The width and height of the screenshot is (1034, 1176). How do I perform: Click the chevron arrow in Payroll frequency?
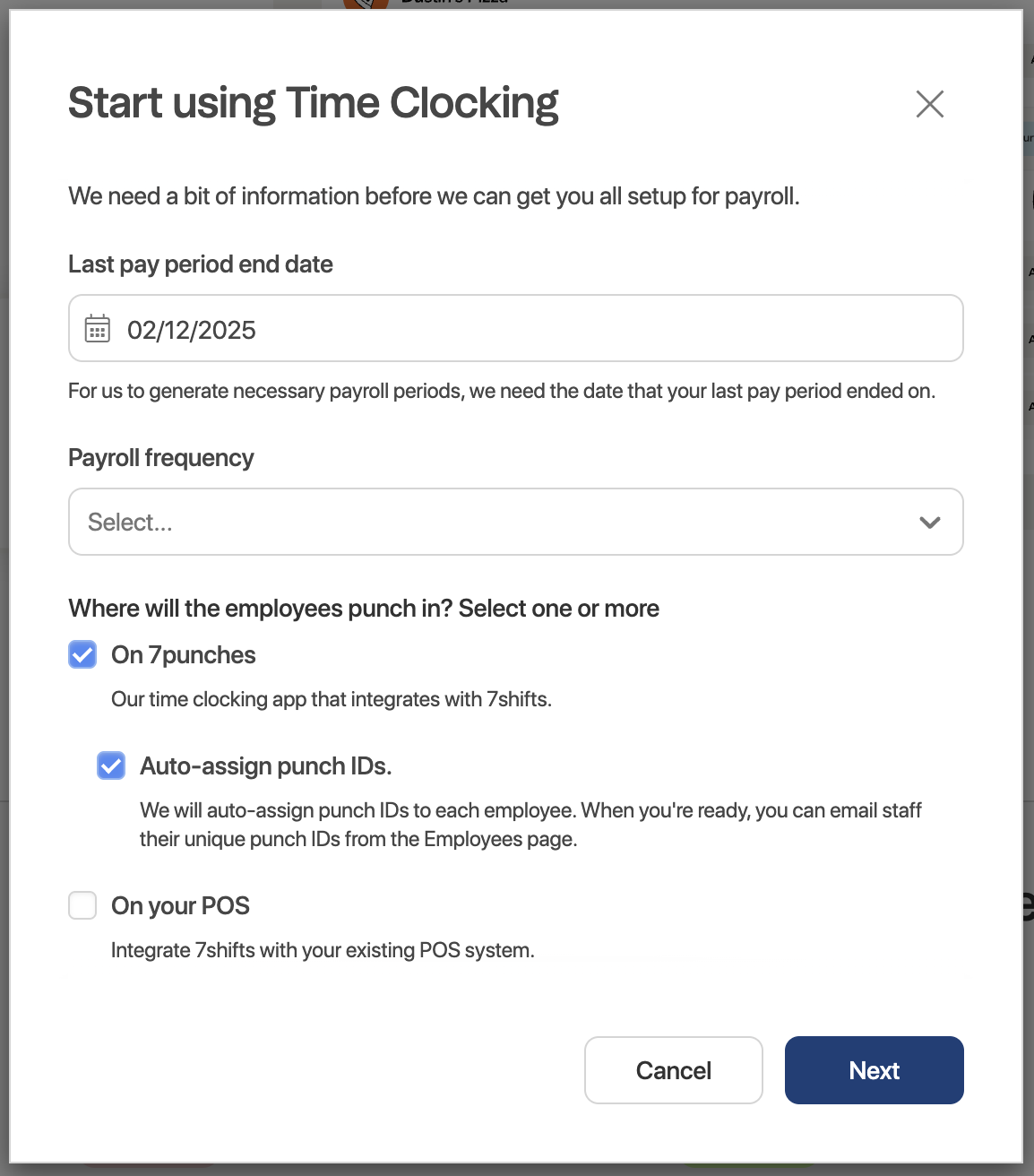click(x=930, y=523)
